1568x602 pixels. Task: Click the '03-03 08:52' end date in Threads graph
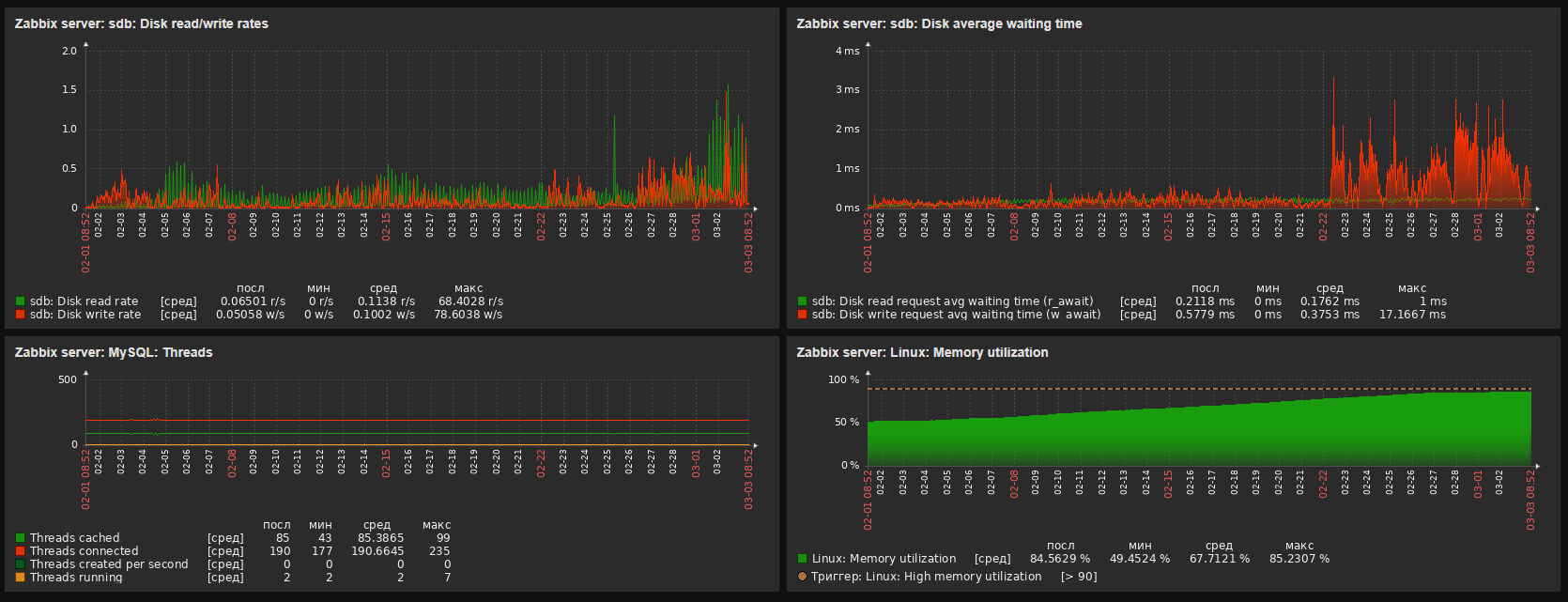coord(748,479)
